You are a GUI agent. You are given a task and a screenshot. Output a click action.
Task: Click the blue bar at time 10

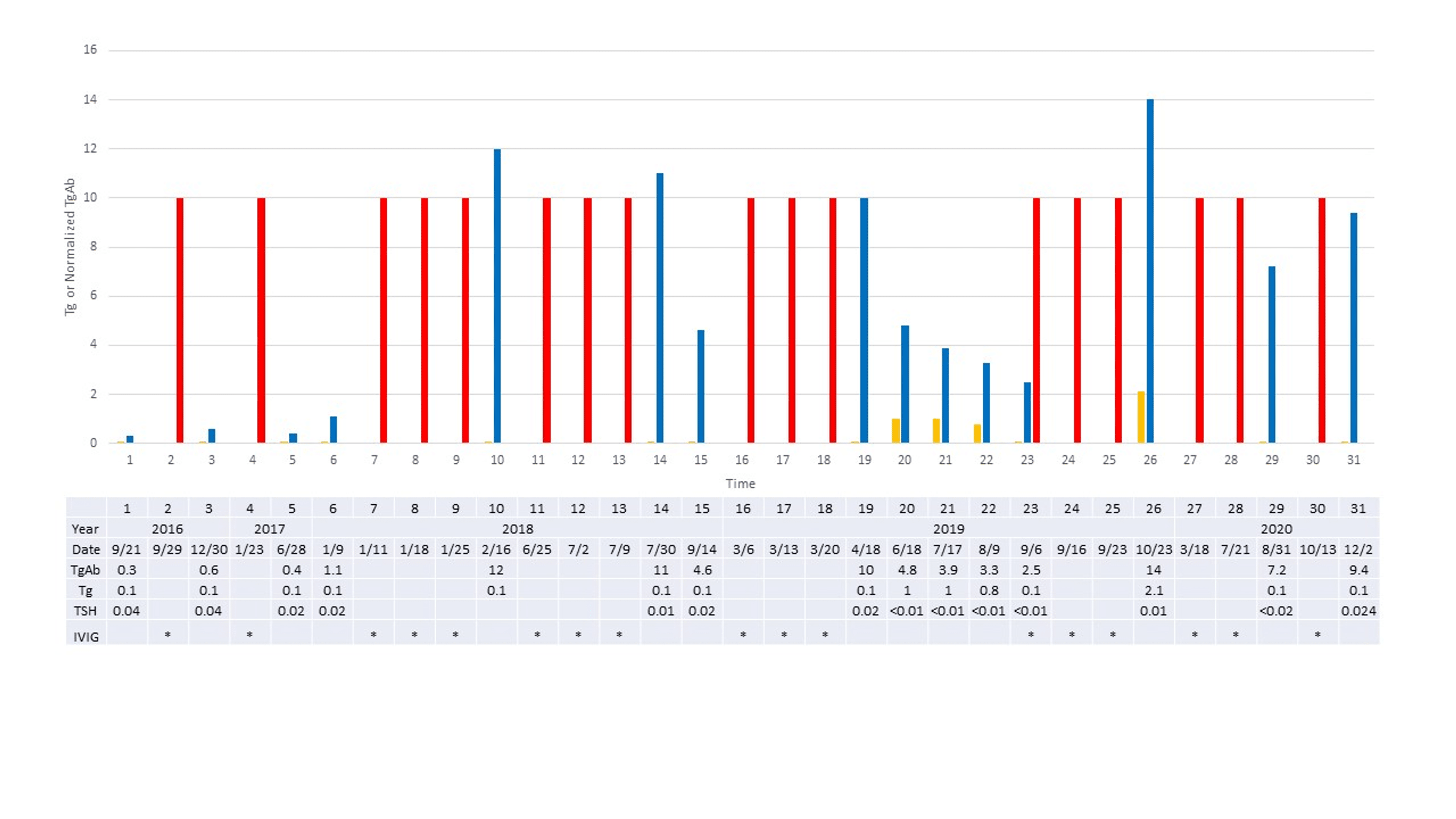coord(497,295)
